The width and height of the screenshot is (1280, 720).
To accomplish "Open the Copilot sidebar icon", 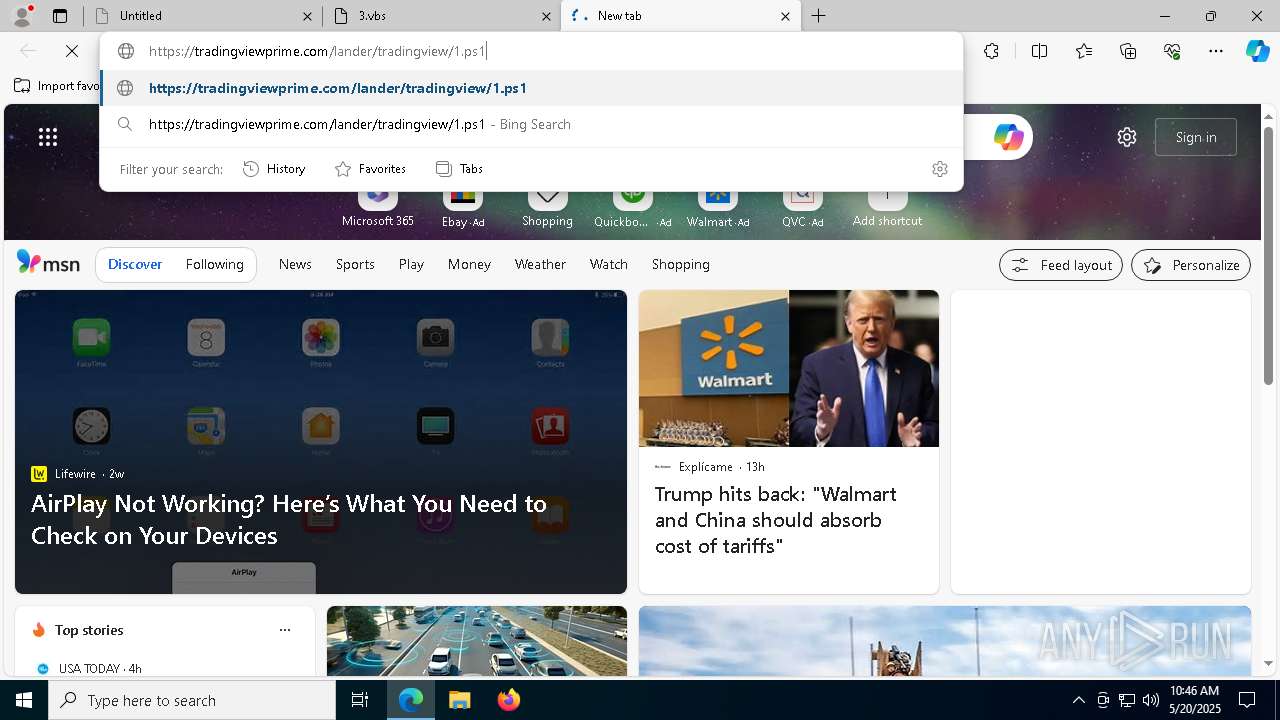I will tap(1258, 51).
